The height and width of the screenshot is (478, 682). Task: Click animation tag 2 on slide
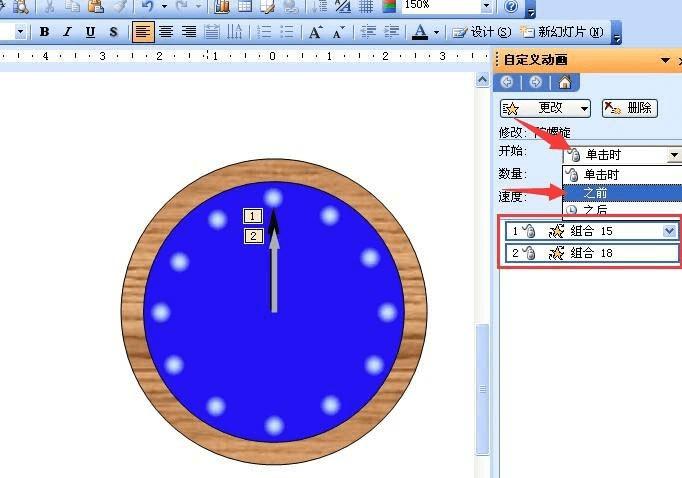(253, 236)
